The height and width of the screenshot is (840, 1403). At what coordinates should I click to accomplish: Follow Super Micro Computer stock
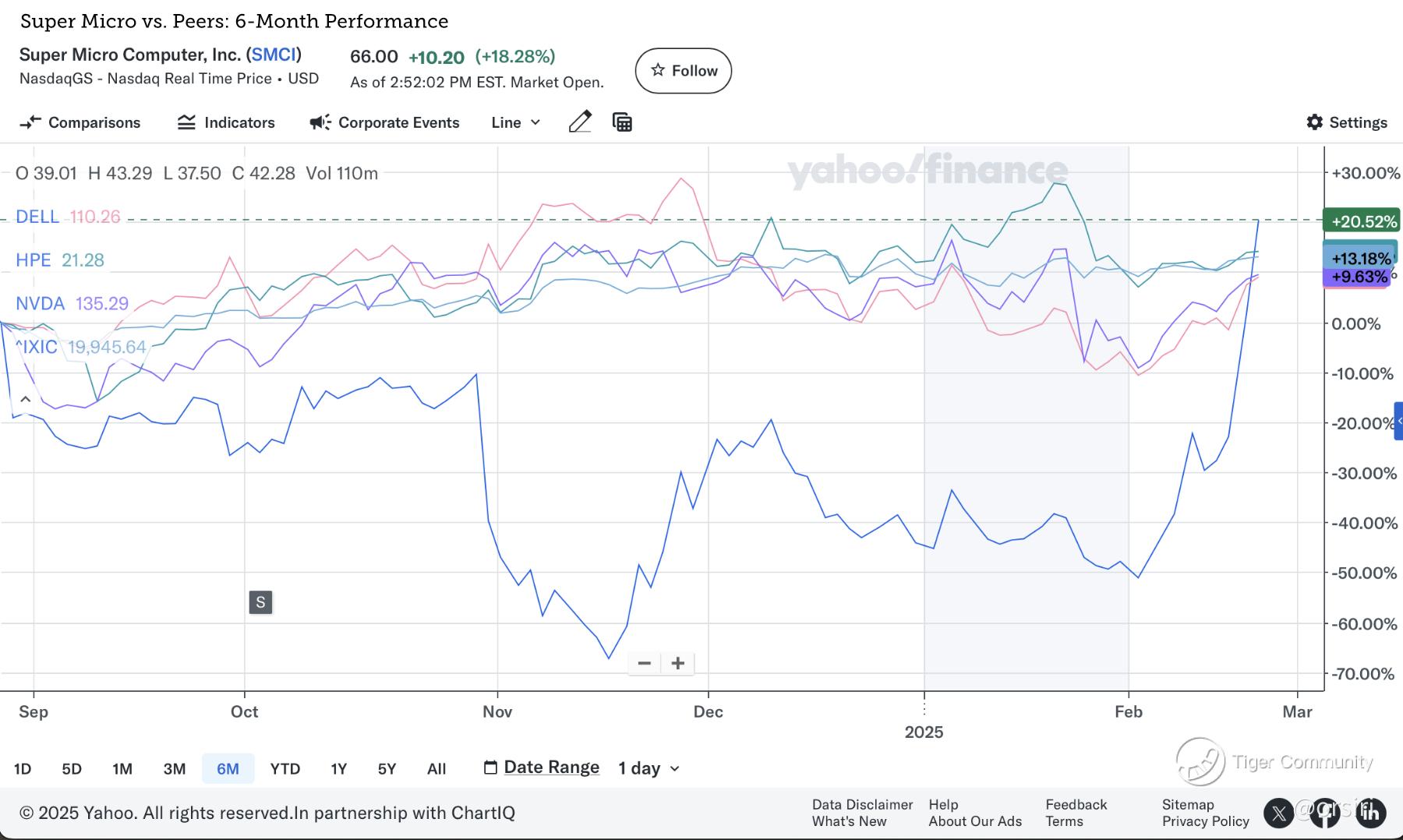tap(683, 71)
